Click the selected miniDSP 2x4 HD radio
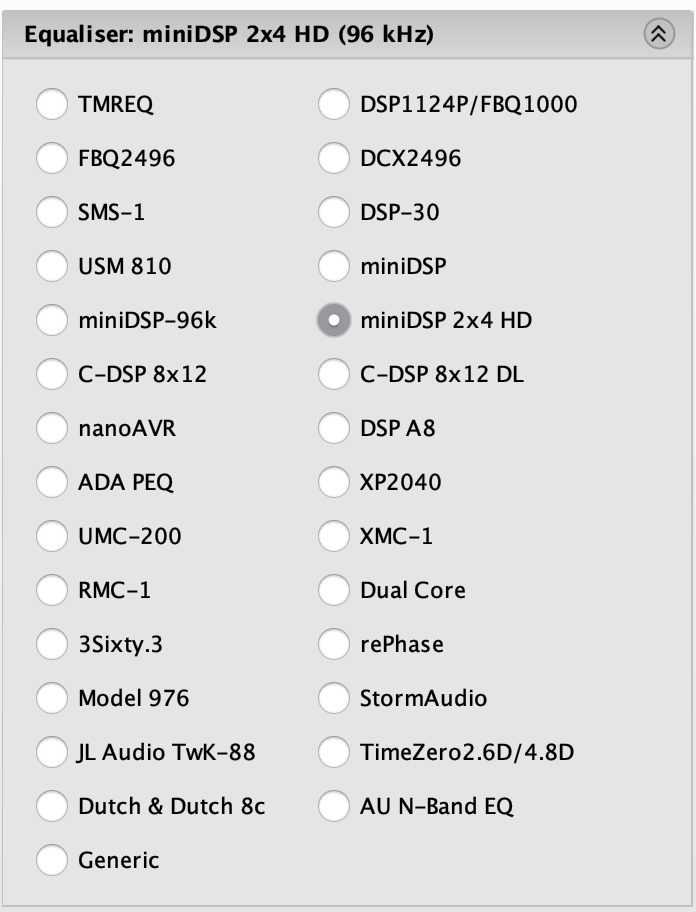The width and height of the screenshot is (696, 912). click(x=334, y=320)
